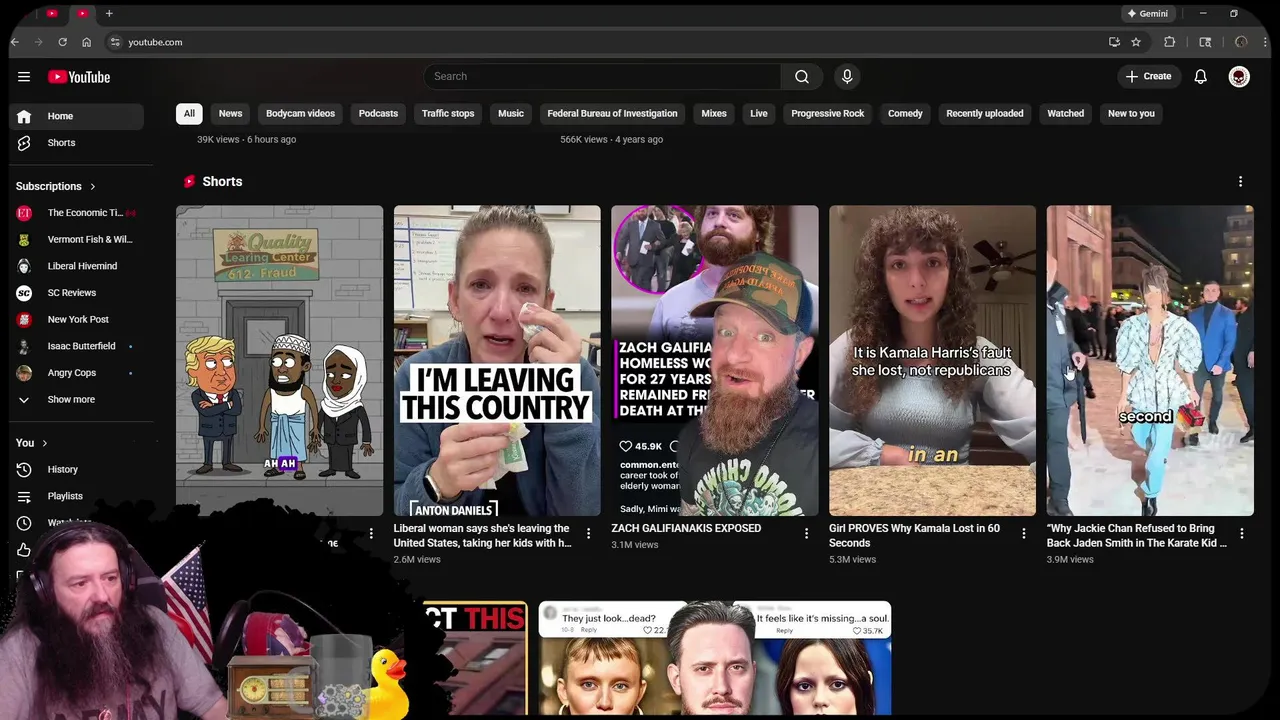Viewport: 1280px width, 720px height.
Task: Open options for the cartoon short
Action: click(371, 534)
